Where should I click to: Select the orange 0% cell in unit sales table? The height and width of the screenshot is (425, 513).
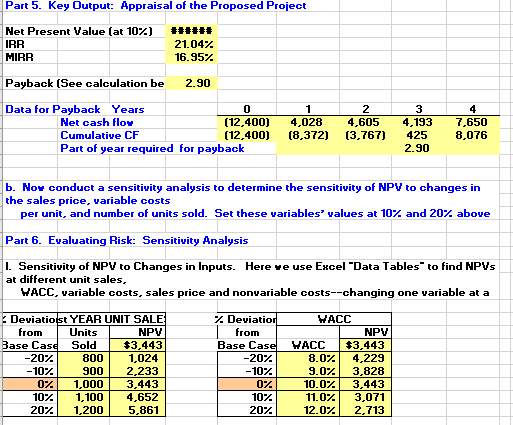pyautogui.click(x=30, y=384)
